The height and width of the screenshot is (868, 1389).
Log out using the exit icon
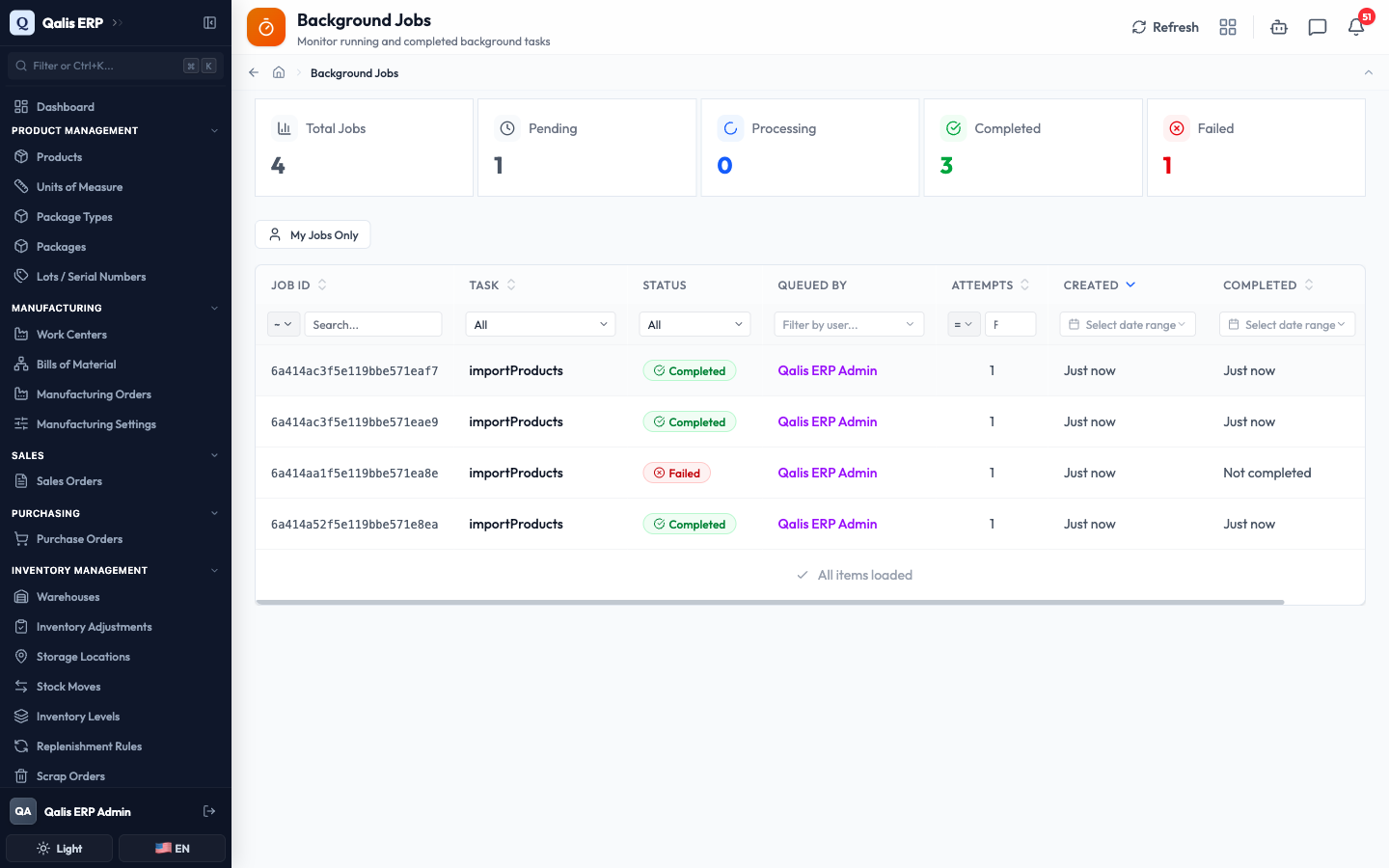pyautogui.click(x=209, y=812)
